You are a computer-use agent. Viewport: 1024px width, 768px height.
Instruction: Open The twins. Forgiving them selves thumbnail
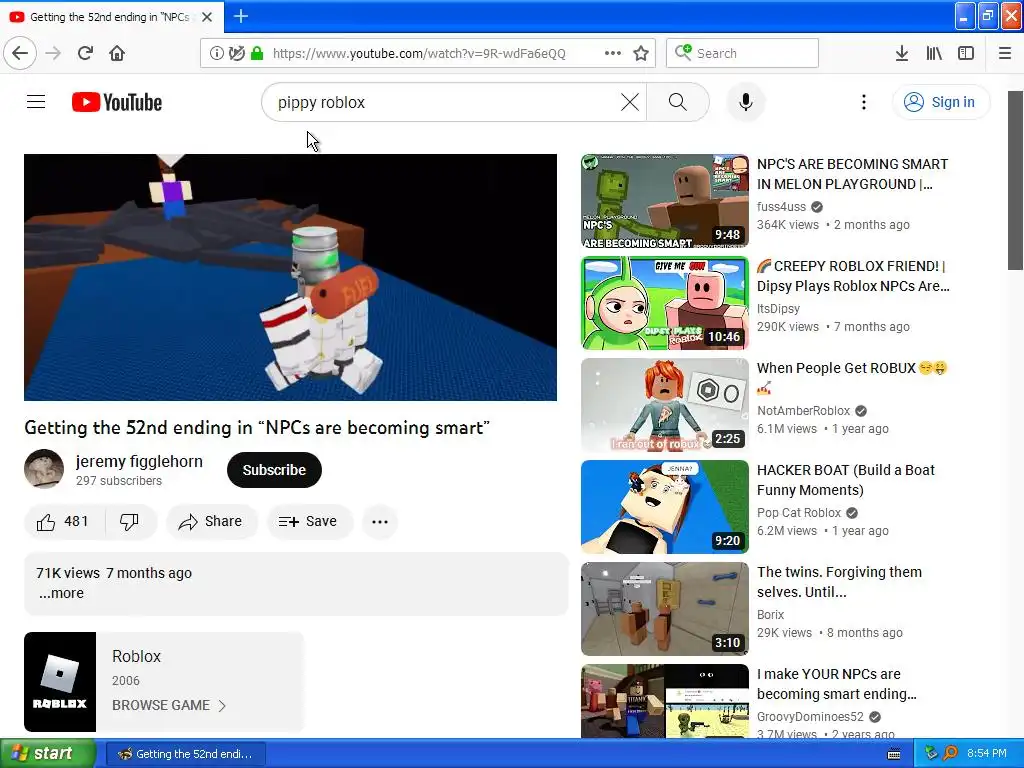[x=665, y=609]
